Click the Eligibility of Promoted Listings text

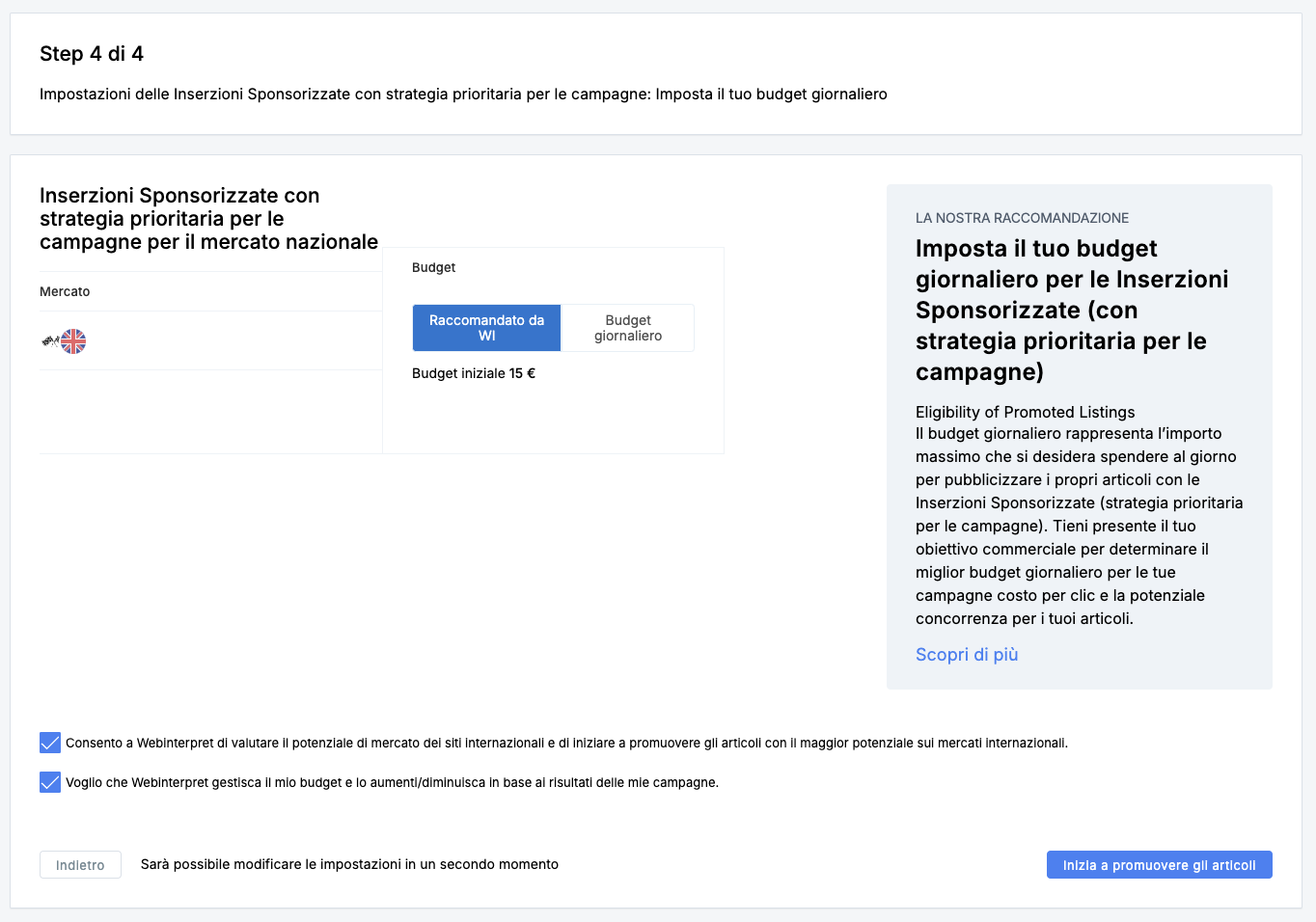point(1025,412)
